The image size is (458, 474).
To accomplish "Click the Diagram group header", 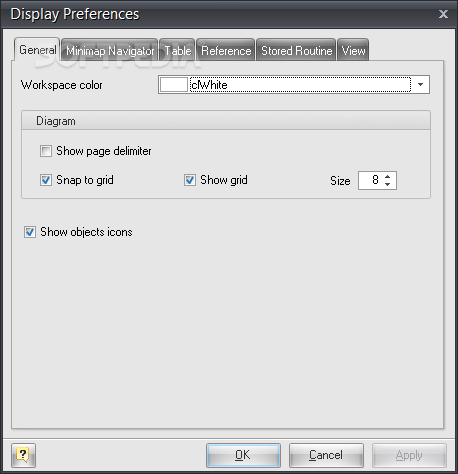I will pos(226,120).
